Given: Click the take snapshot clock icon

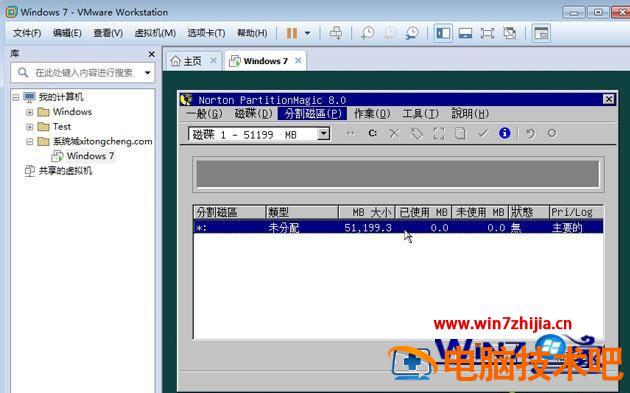Looking at the screenshot, I should coord(367,33).
